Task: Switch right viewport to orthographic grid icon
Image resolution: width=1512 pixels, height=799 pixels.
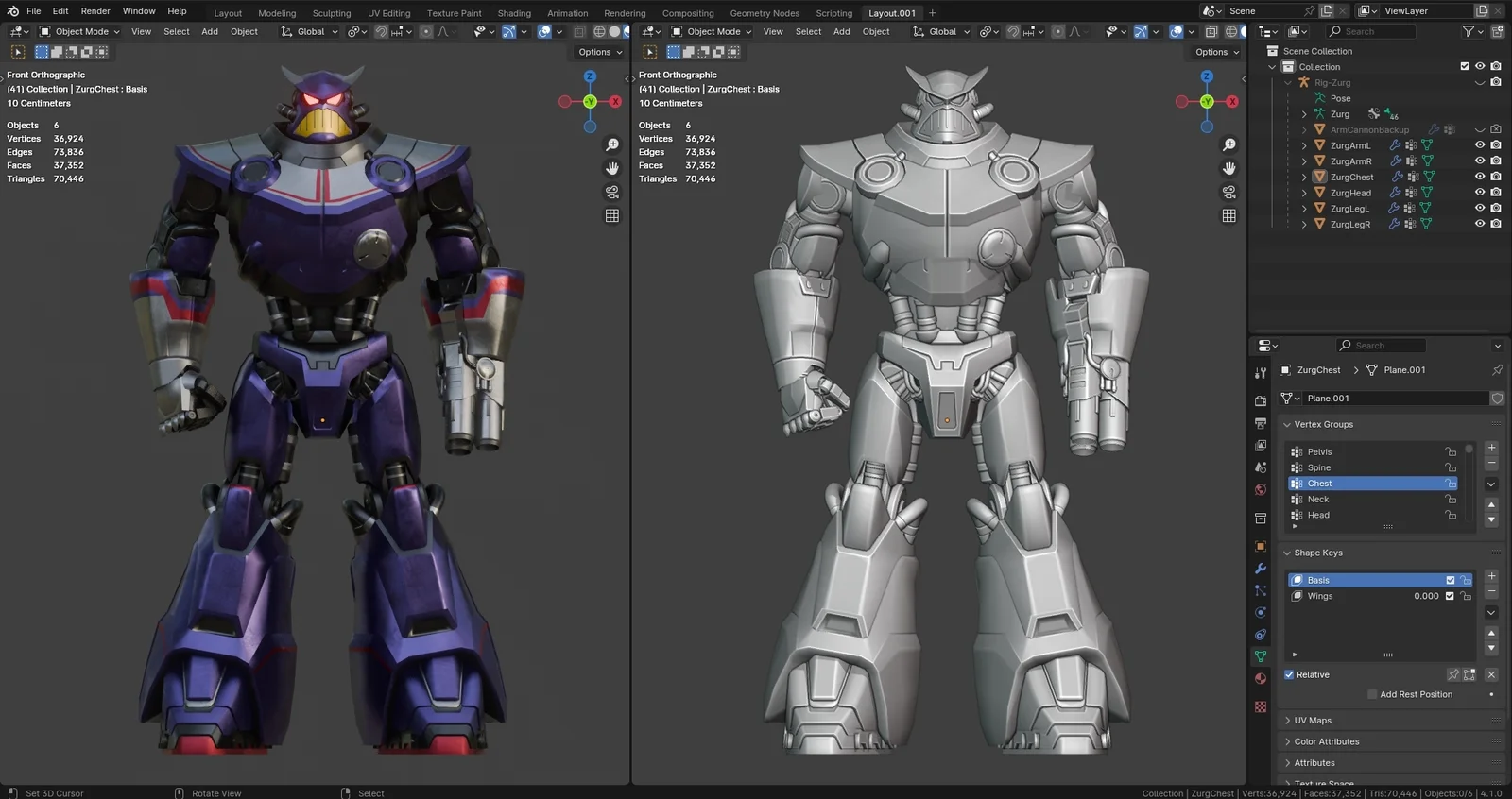Action: tap(1229, 215)
